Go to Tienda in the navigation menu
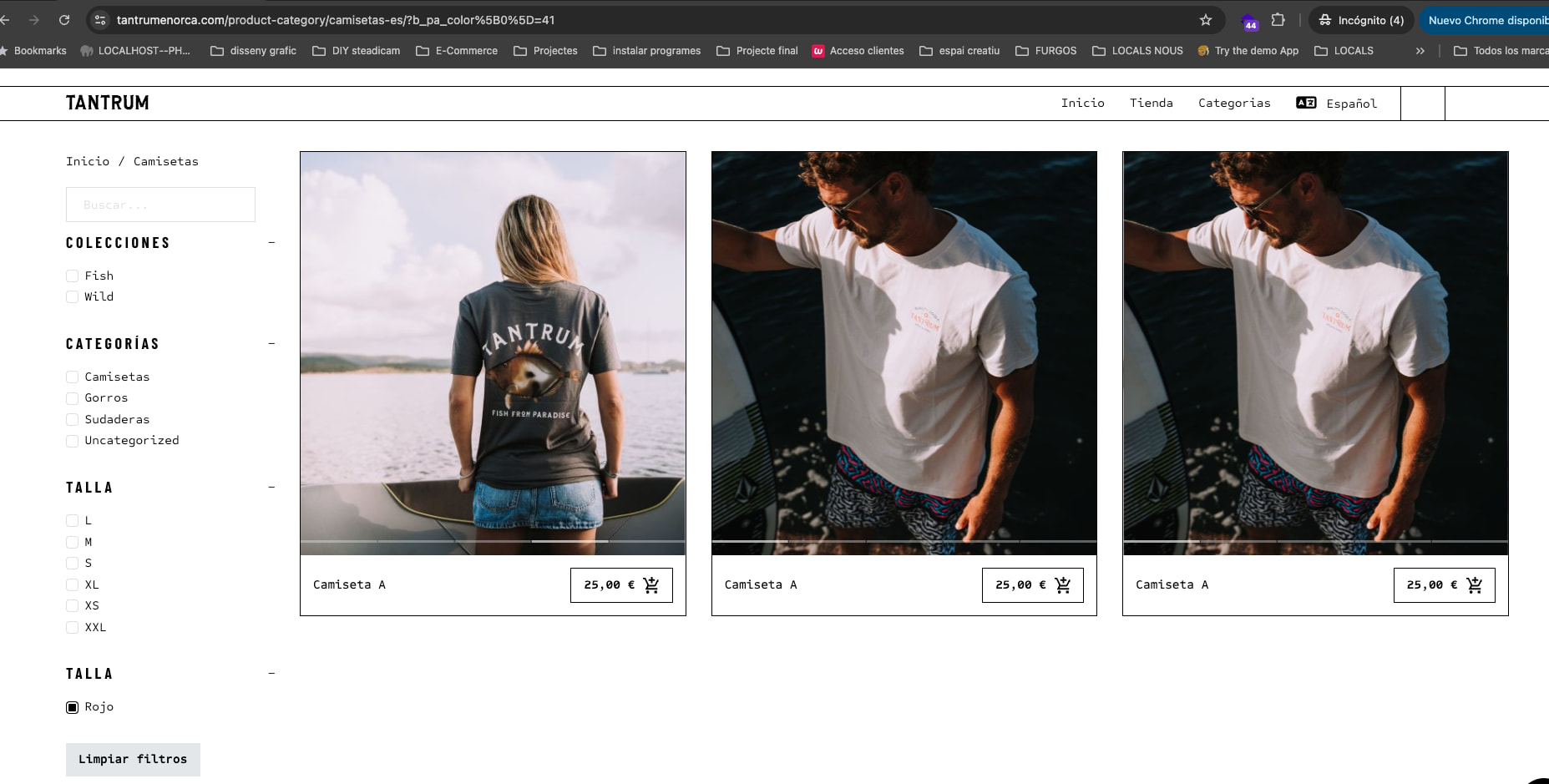 click(x=1151, y=103)
